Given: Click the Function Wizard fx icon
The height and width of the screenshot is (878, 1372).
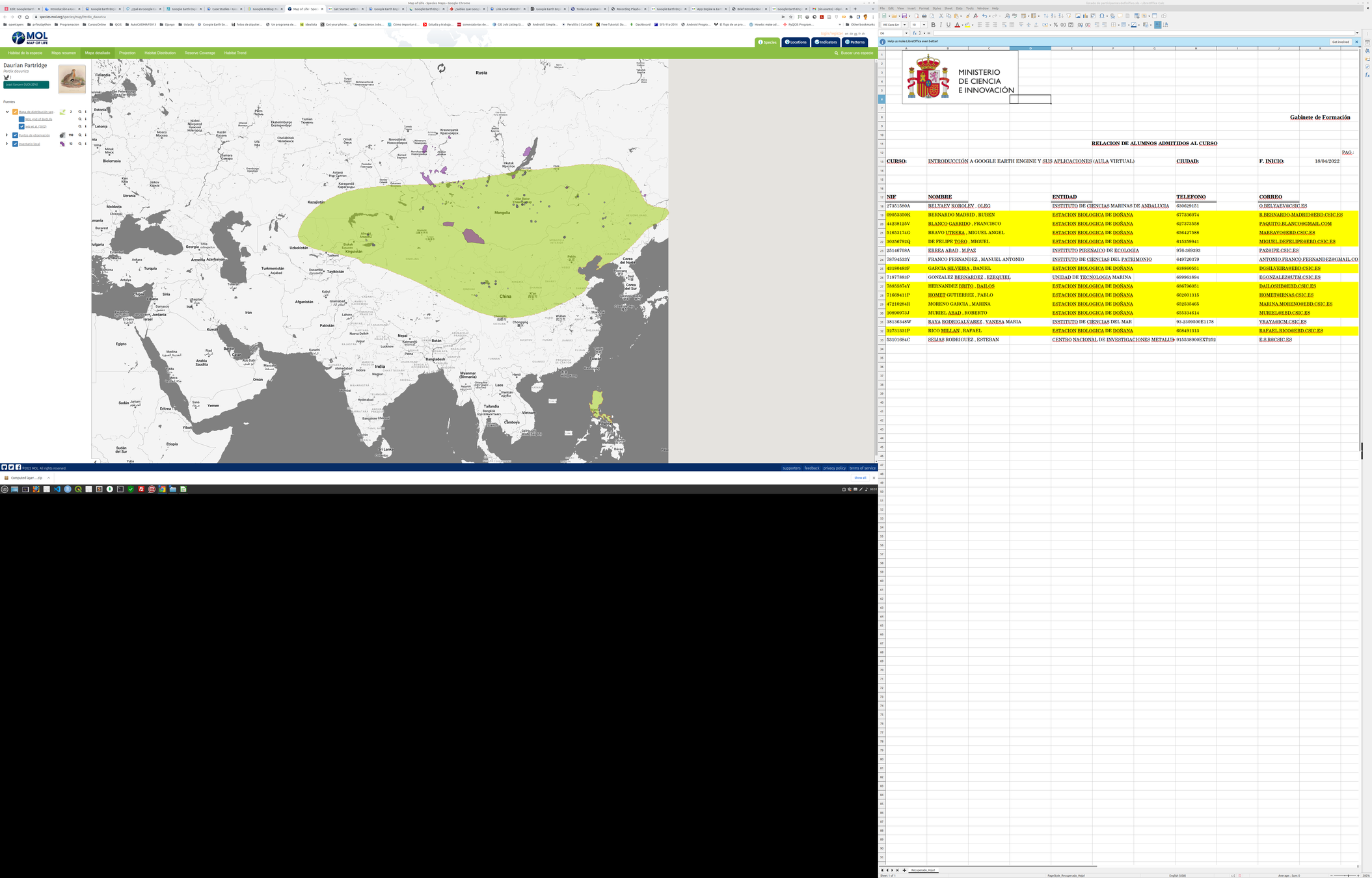Looking at the screenshot, I should click(x=915, y=33).
